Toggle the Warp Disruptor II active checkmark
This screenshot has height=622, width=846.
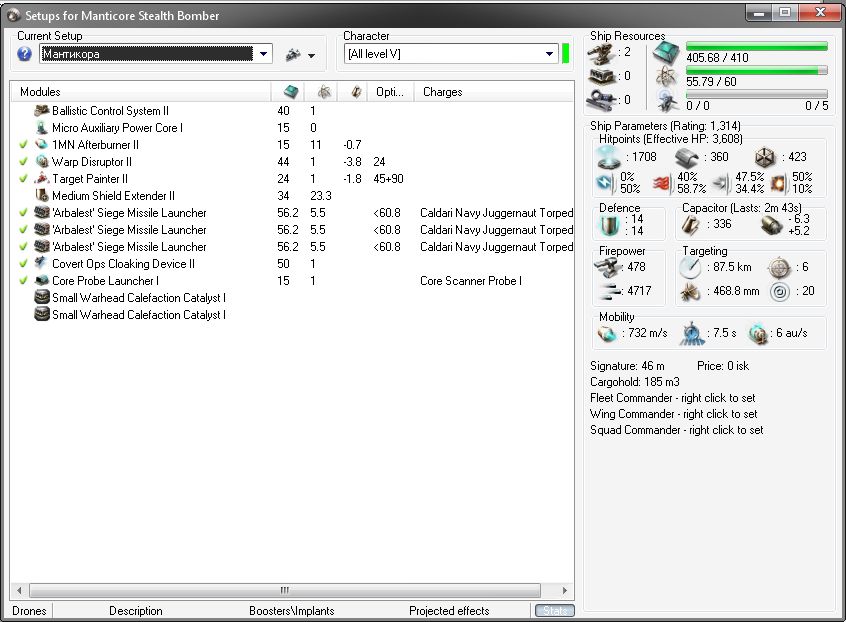(x=23, y=162)
